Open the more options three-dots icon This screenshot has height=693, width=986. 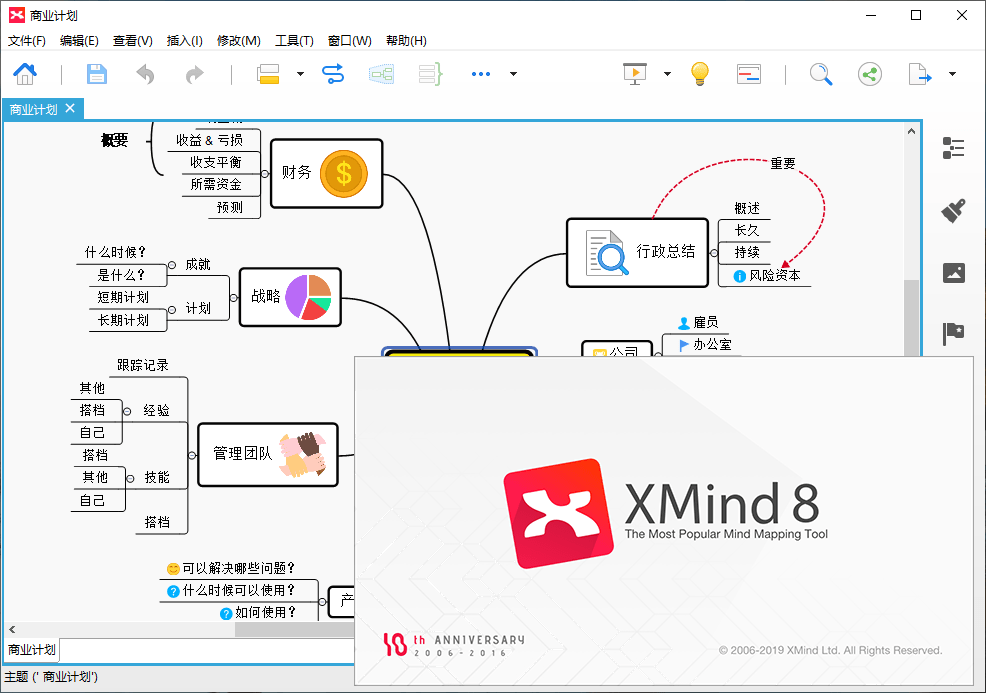coord(481,74)
